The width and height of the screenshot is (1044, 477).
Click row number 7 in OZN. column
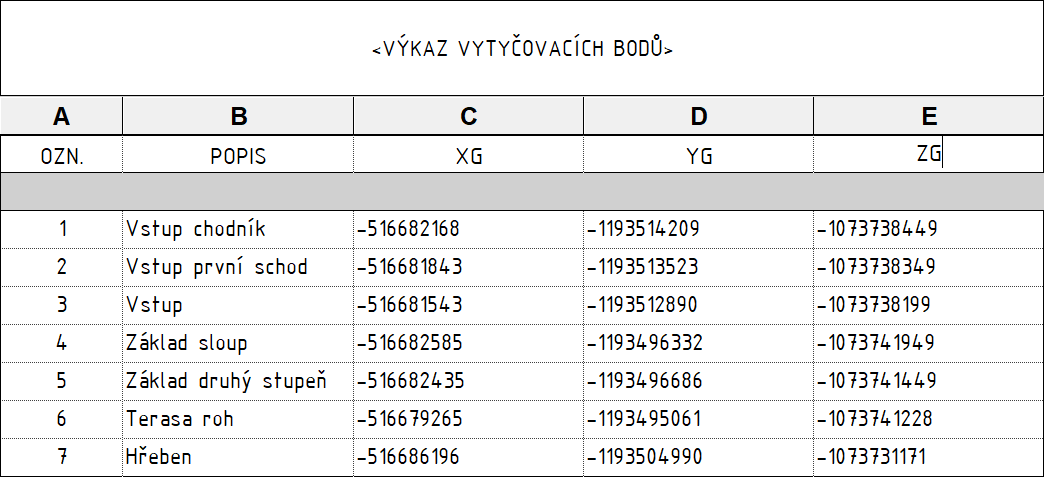pyautogui.click(x=61, y=457)
